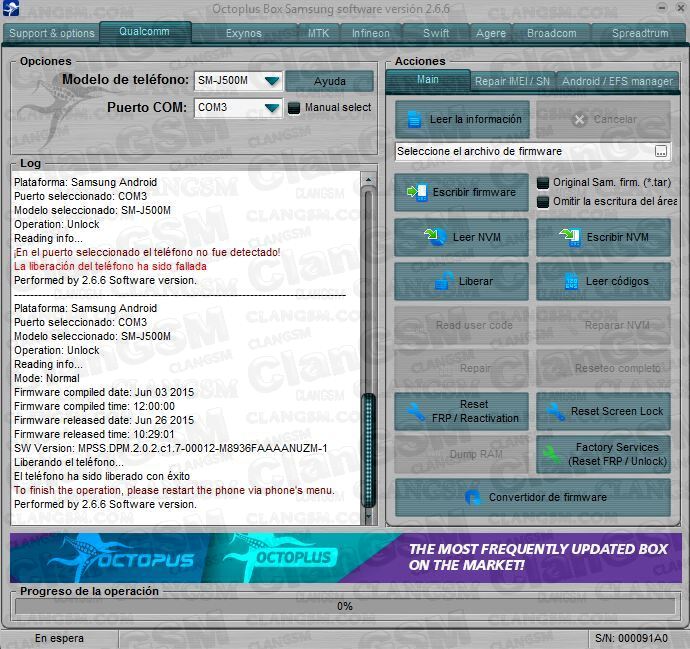The width and height of the screenshot is (690, 649).
Task: Switch to the Exynos tab
Action: click(243, 33)
